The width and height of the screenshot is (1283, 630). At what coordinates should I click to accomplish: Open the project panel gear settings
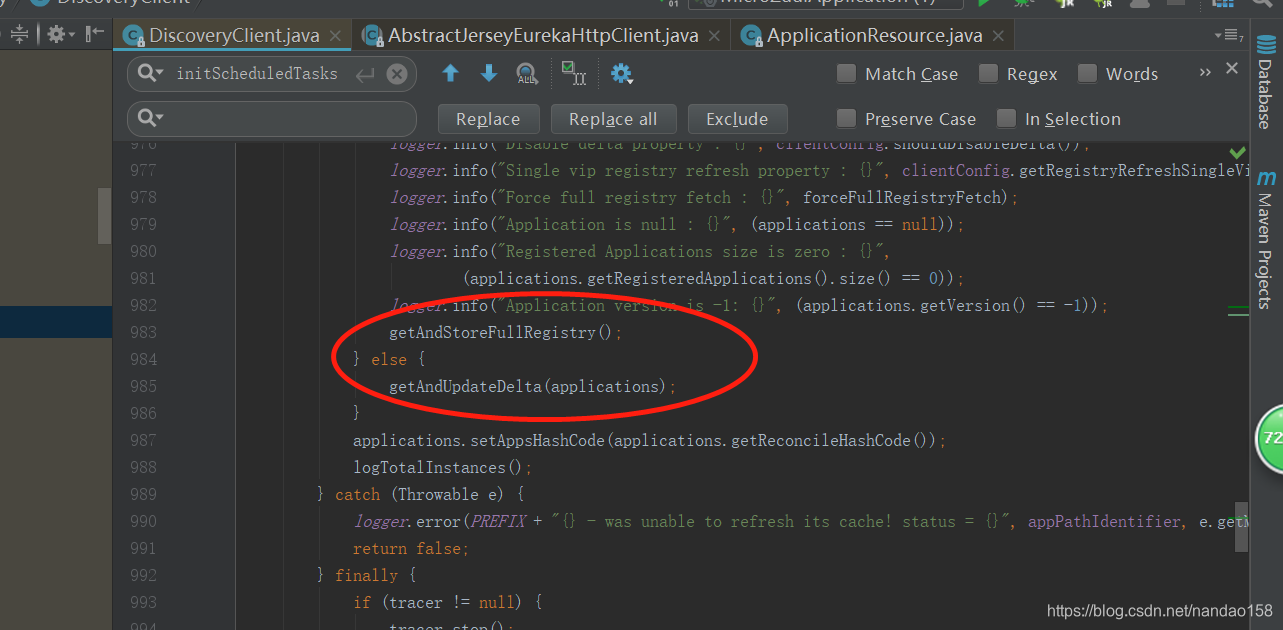[x=60, y=35]
